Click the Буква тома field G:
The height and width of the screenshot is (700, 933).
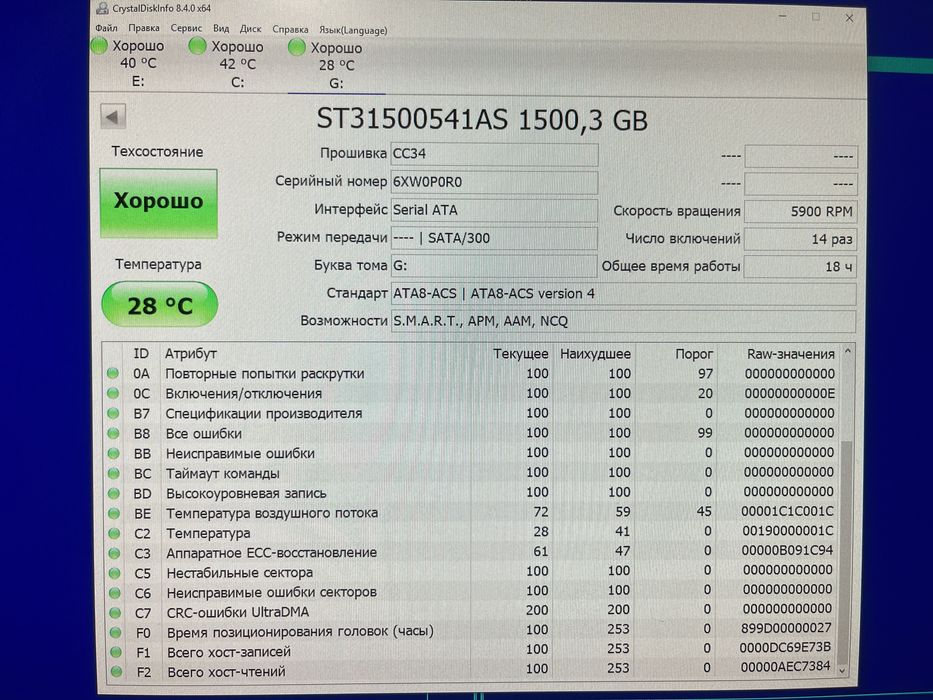[x=494, y=265]
